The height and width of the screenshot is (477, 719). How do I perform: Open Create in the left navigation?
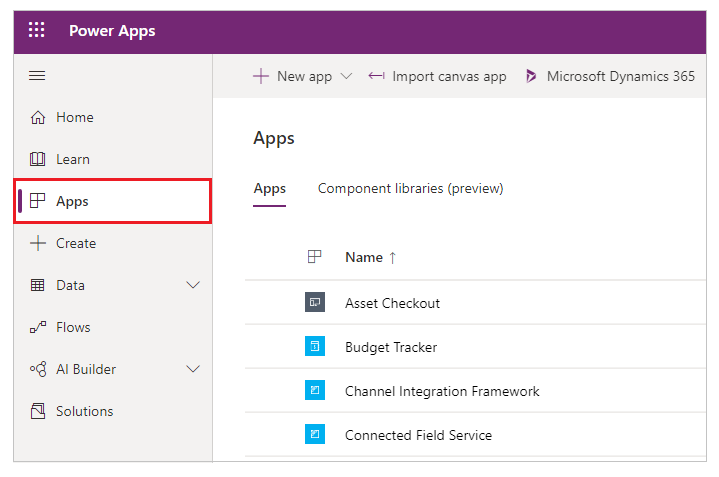[x=113, y=243]
